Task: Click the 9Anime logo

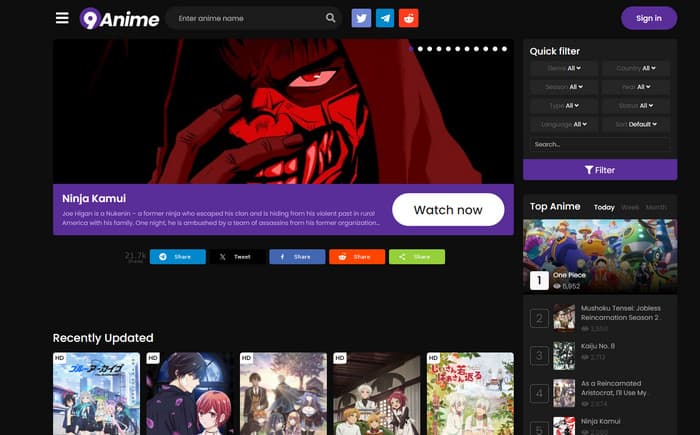Action: [x=119, y=19]
